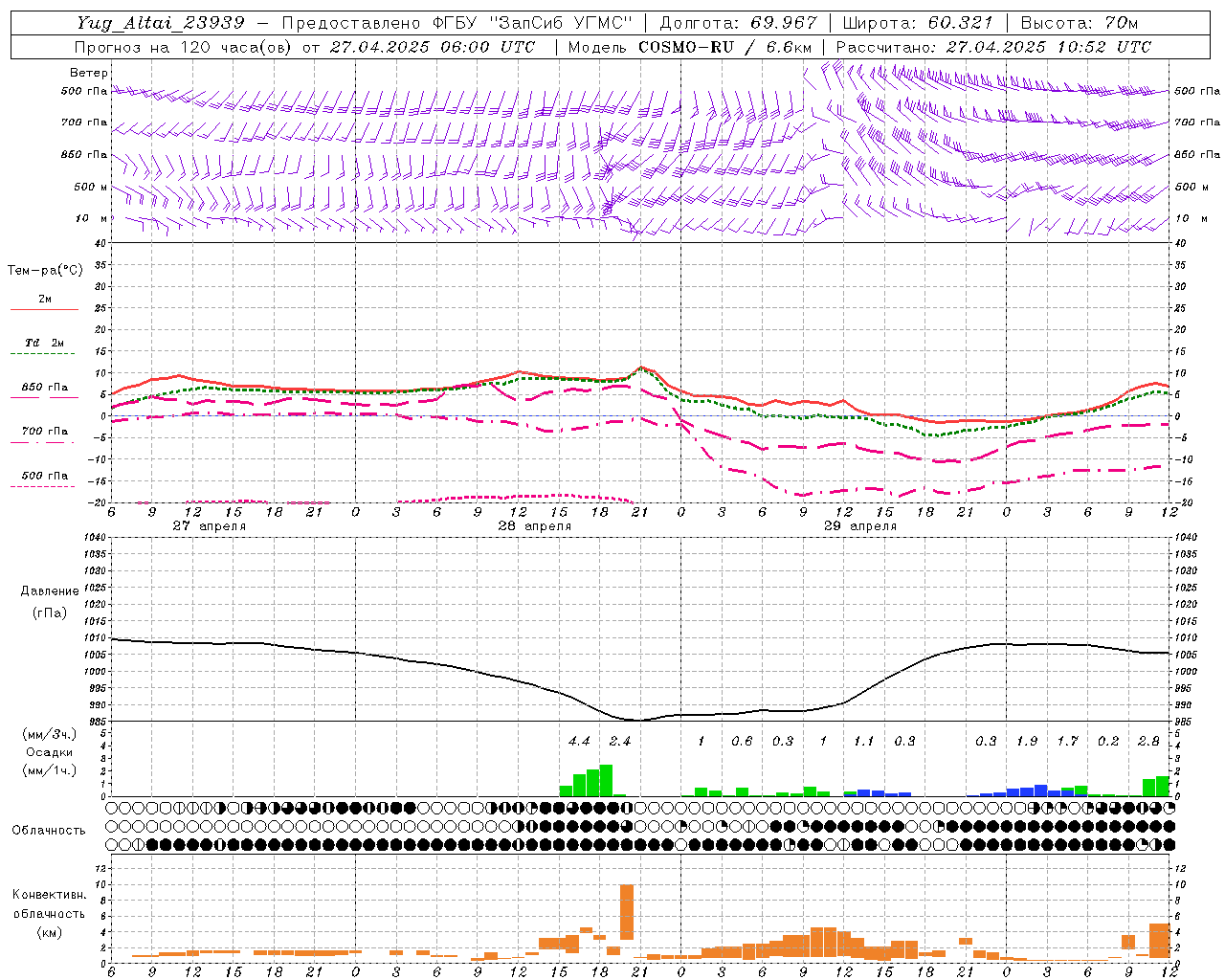Click the Td 2м dew point legend entry
1225x980 pixels.
click(44, 346)
